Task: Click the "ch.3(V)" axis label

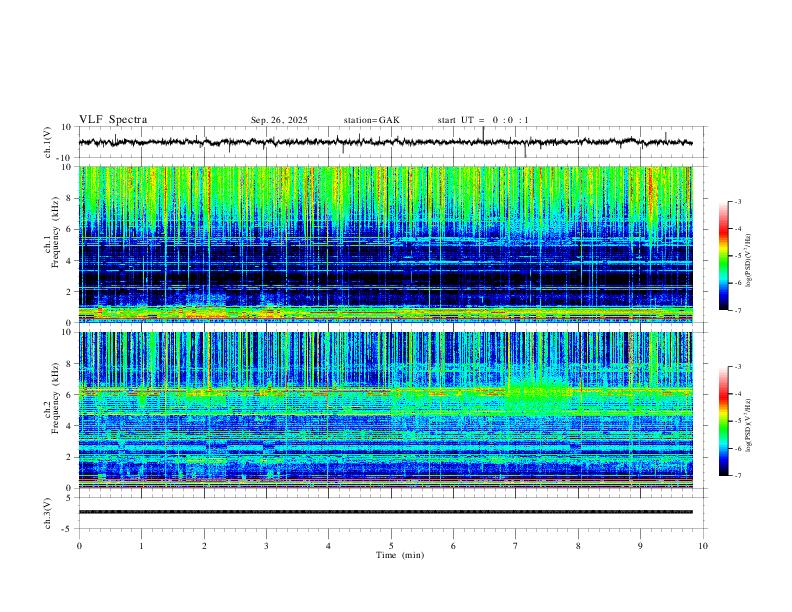Action: coord(48,513)
